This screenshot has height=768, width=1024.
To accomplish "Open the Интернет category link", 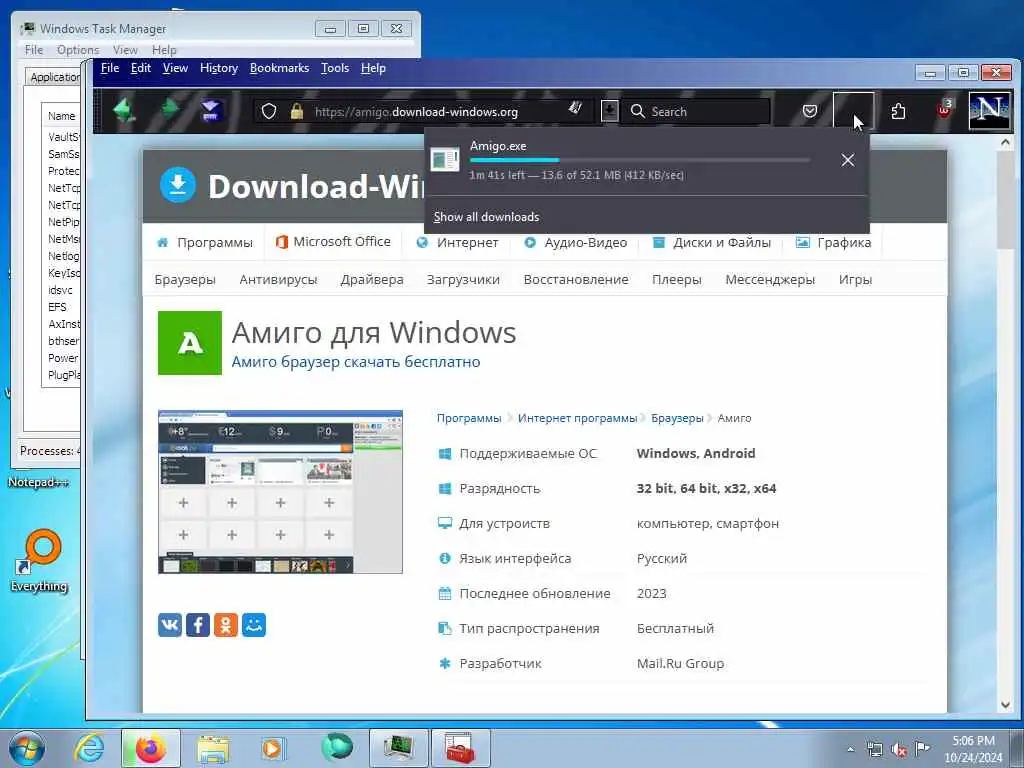I will click(457, 242).
